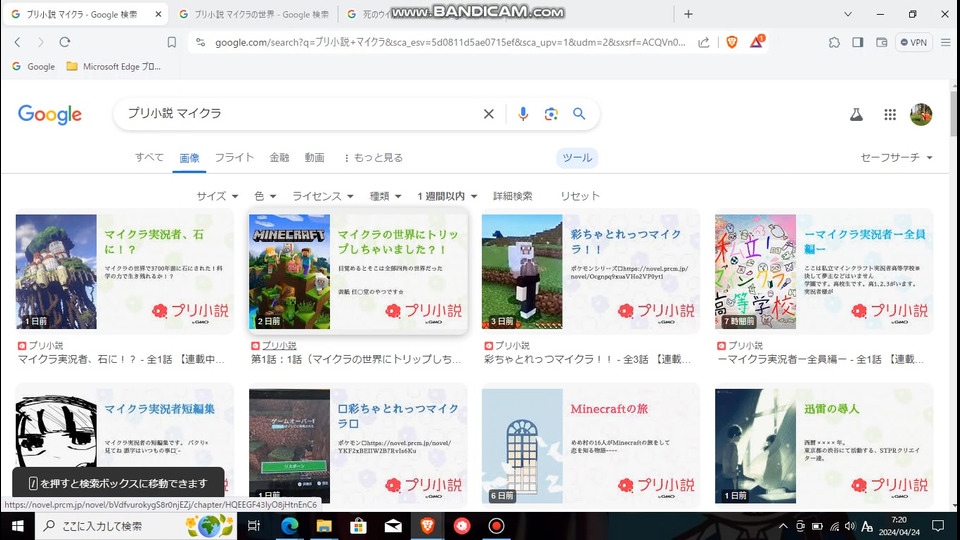Open the Microsoft Edge bookmarks folder

point(113,66)
